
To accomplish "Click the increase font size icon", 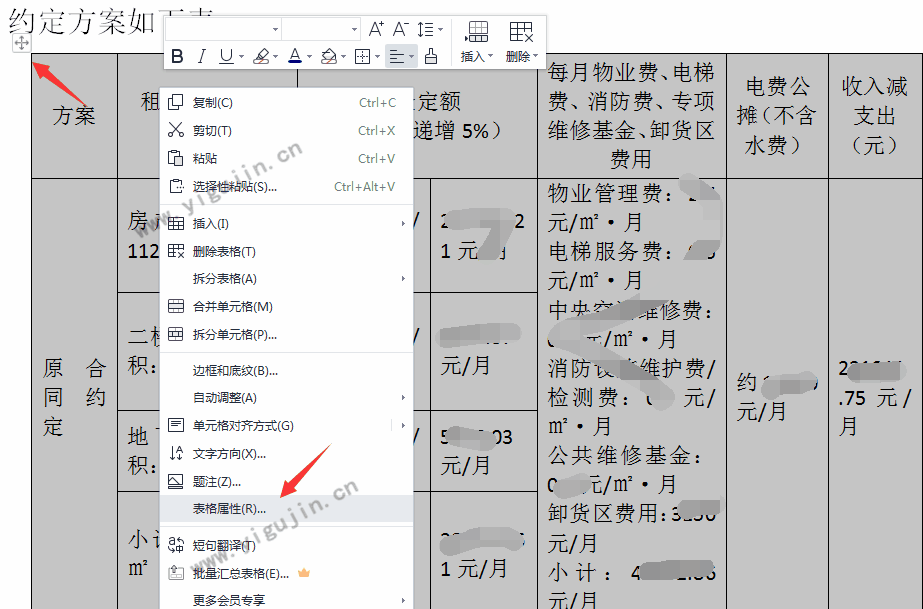I will pyautogui.click(x=376, y=29).
